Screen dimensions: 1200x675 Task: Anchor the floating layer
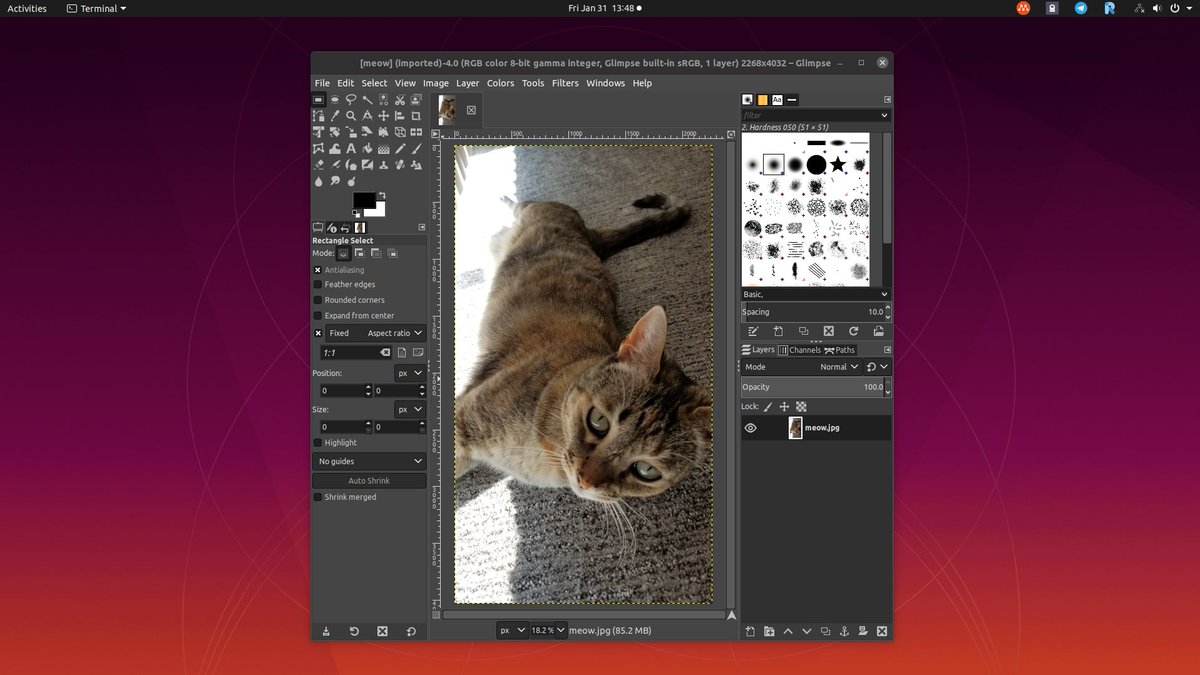(x=844, y=631)
